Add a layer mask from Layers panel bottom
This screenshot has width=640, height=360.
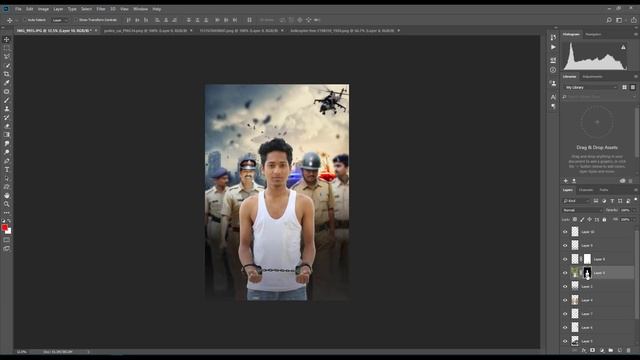pyautogui.click(x=592, y=350)
